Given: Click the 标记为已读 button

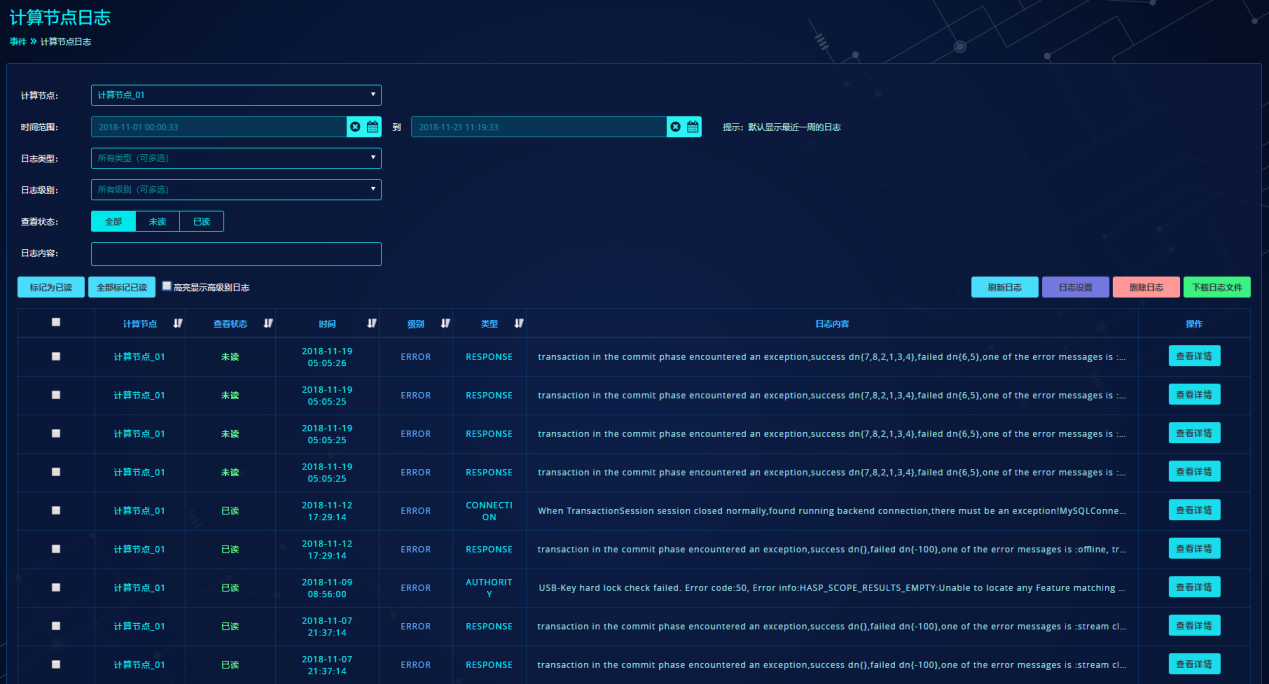Looking at the screenshot, I should [51, 287].
